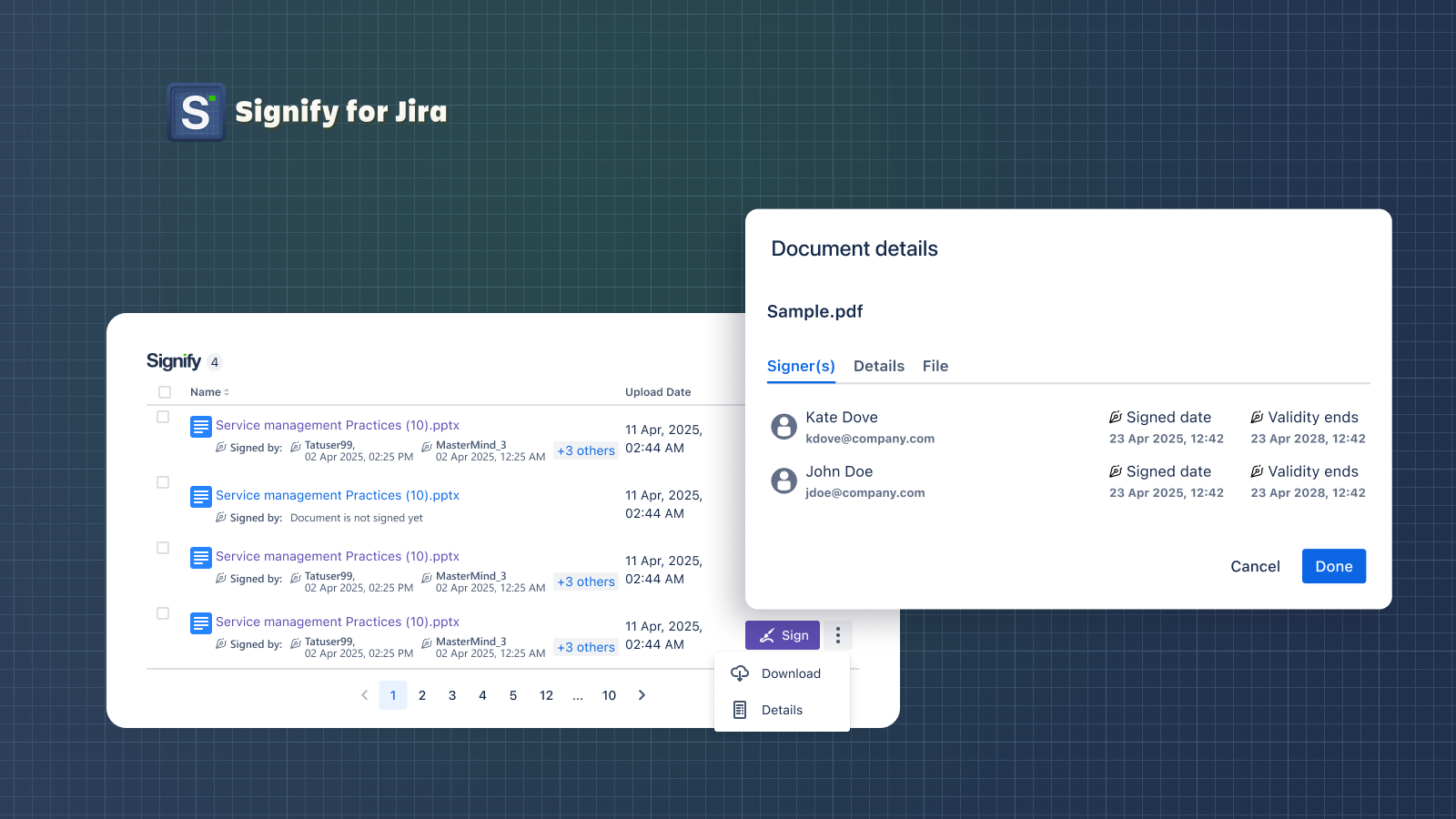Switch to the Signer(s) tab
This screenshot has width=1456, height=819.
pos(801,366)
